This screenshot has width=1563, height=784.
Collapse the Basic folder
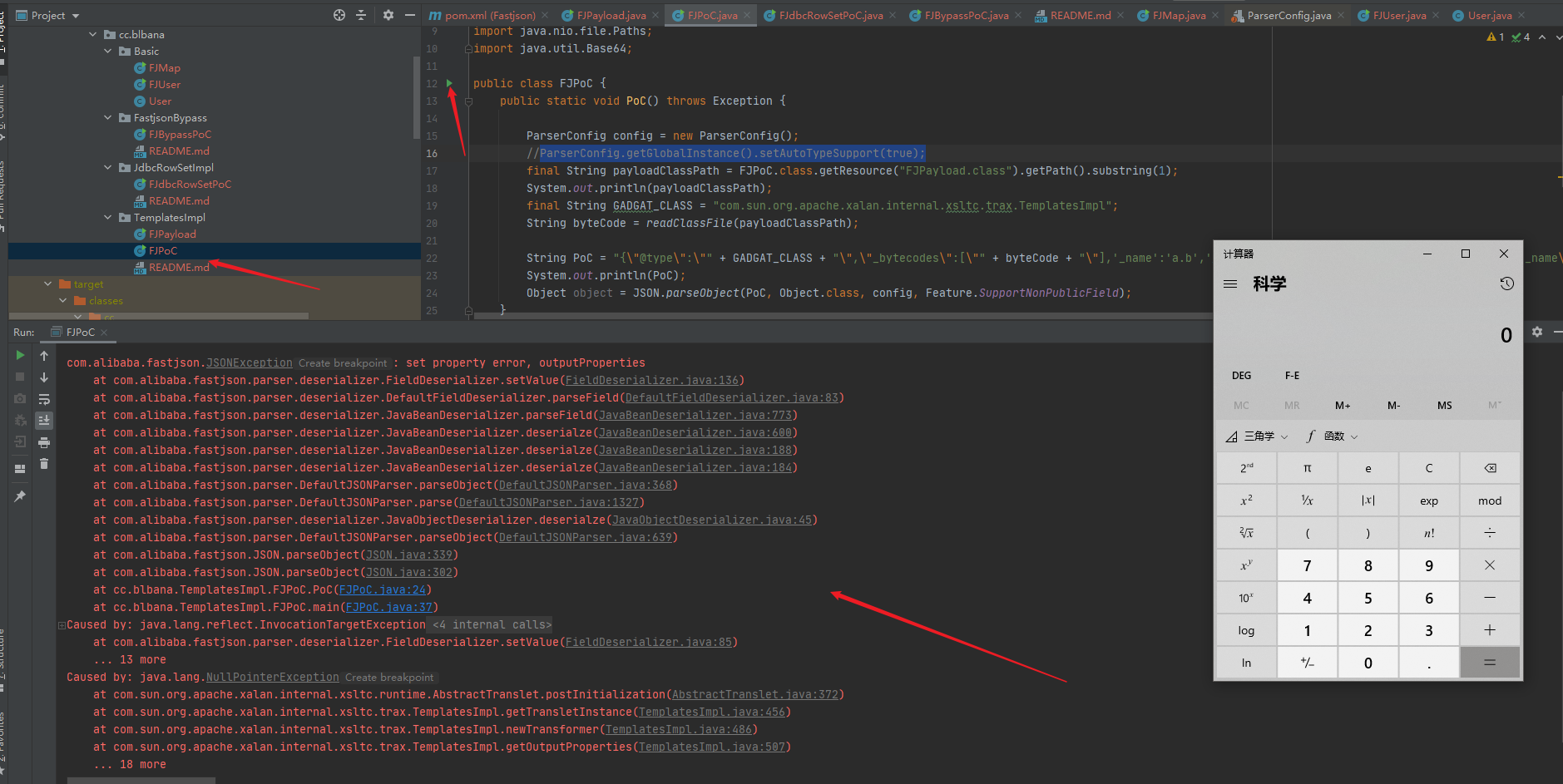tap(107, 52)
